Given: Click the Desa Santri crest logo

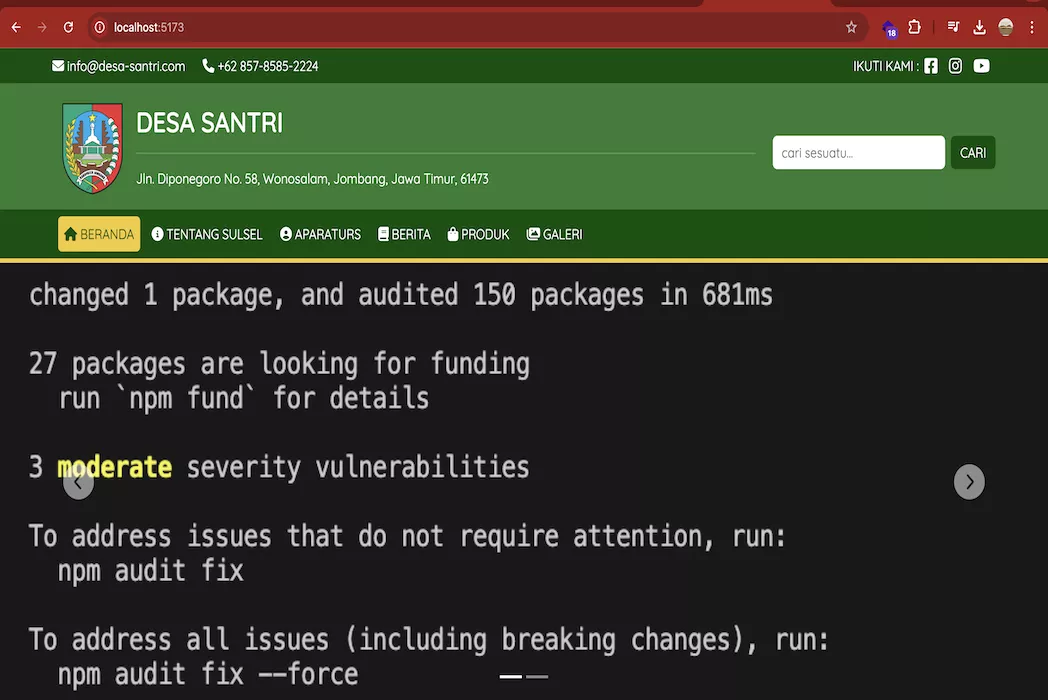Looking at the screenshot, I should pyautogui.click(x=92, y=148).
